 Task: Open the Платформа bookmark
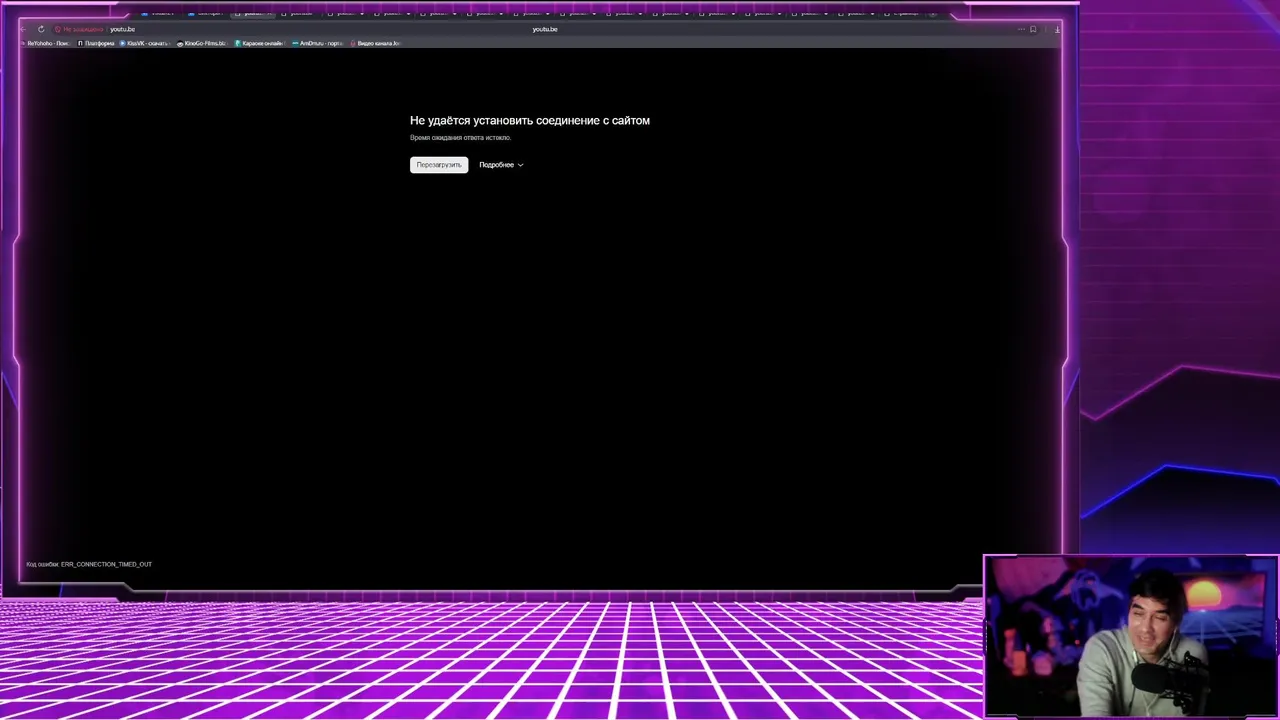tap(96, 43)
